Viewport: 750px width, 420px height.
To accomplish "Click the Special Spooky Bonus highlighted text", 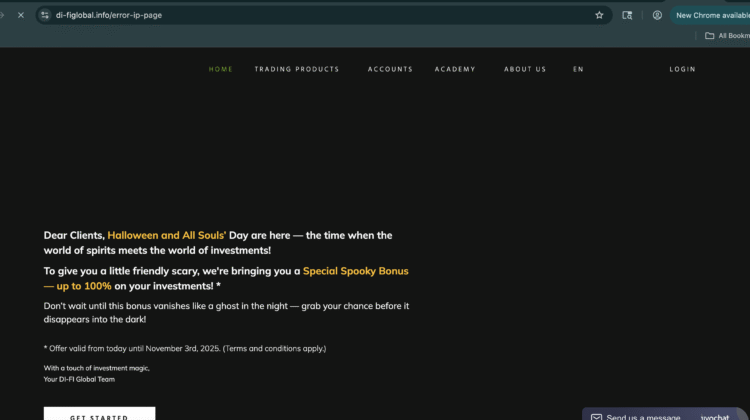I will click(355, 271).
